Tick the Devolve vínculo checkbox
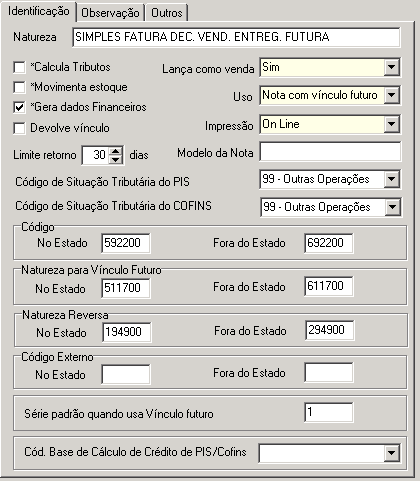 [19, 128]
